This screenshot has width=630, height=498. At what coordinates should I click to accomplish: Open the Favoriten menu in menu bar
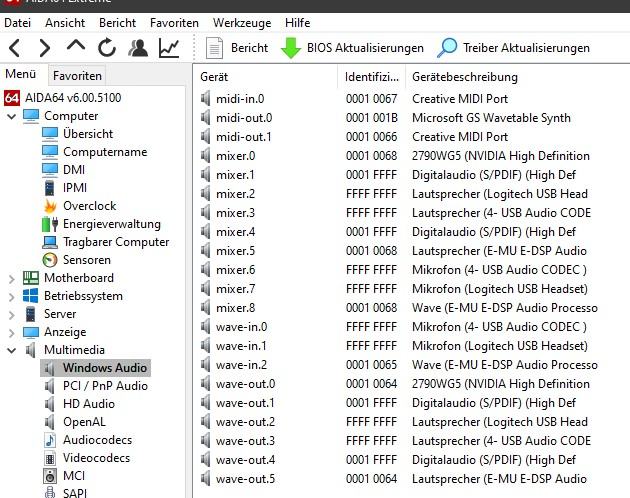coord(174,23)
